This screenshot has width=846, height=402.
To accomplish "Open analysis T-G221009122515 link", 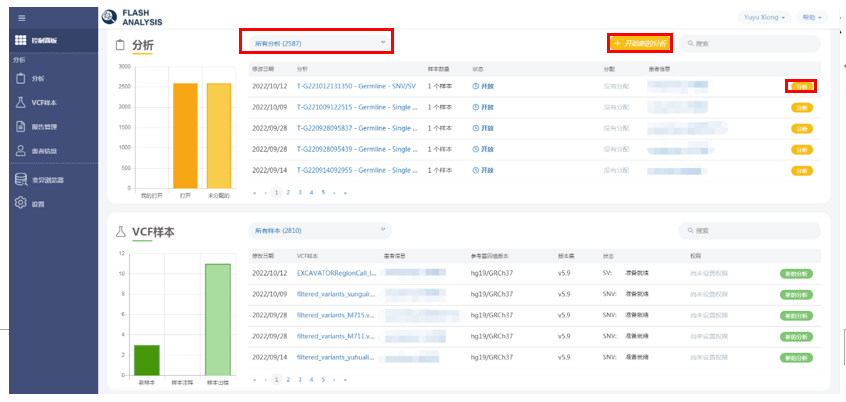I will [357, 107].
